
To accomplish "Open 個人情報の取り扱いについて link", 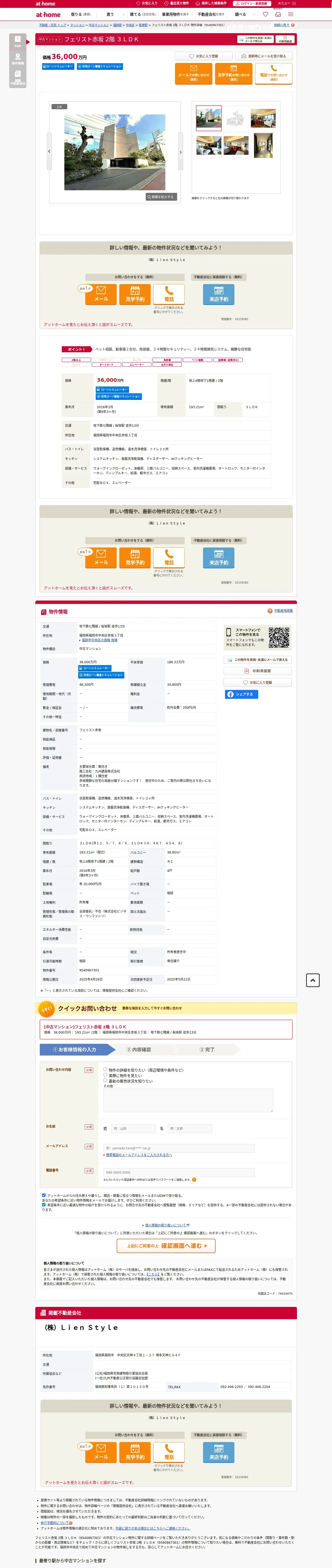I will 166,1225.
